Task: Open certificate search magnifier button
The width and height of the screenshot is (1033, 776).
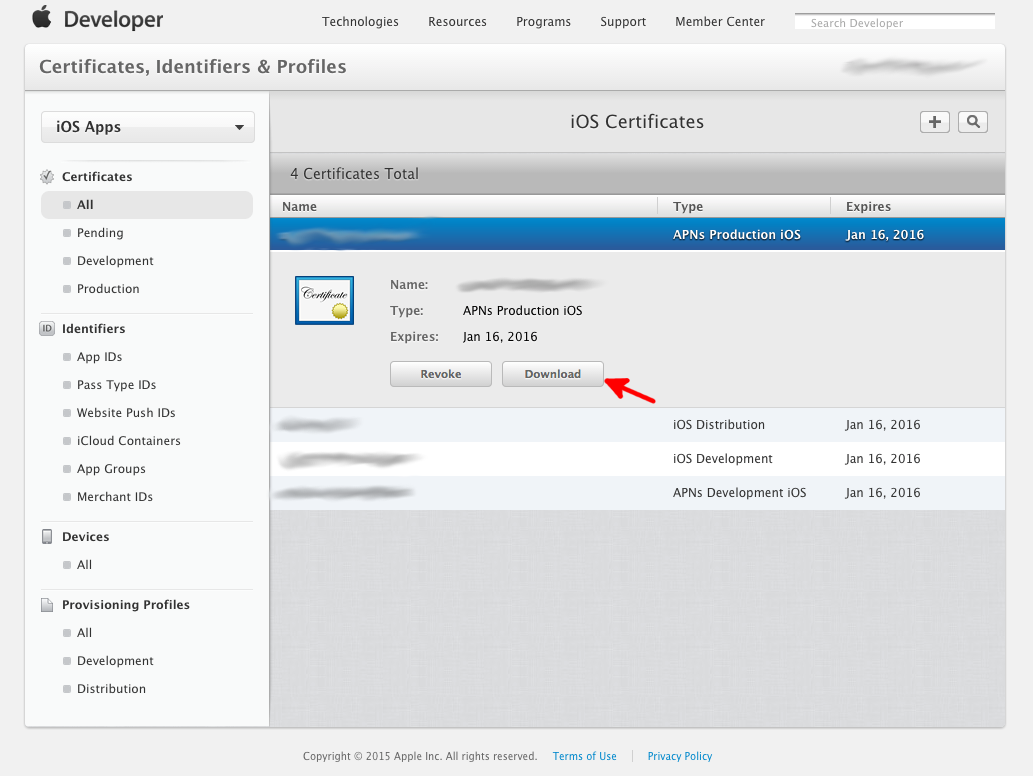Action: coord(972,122)
